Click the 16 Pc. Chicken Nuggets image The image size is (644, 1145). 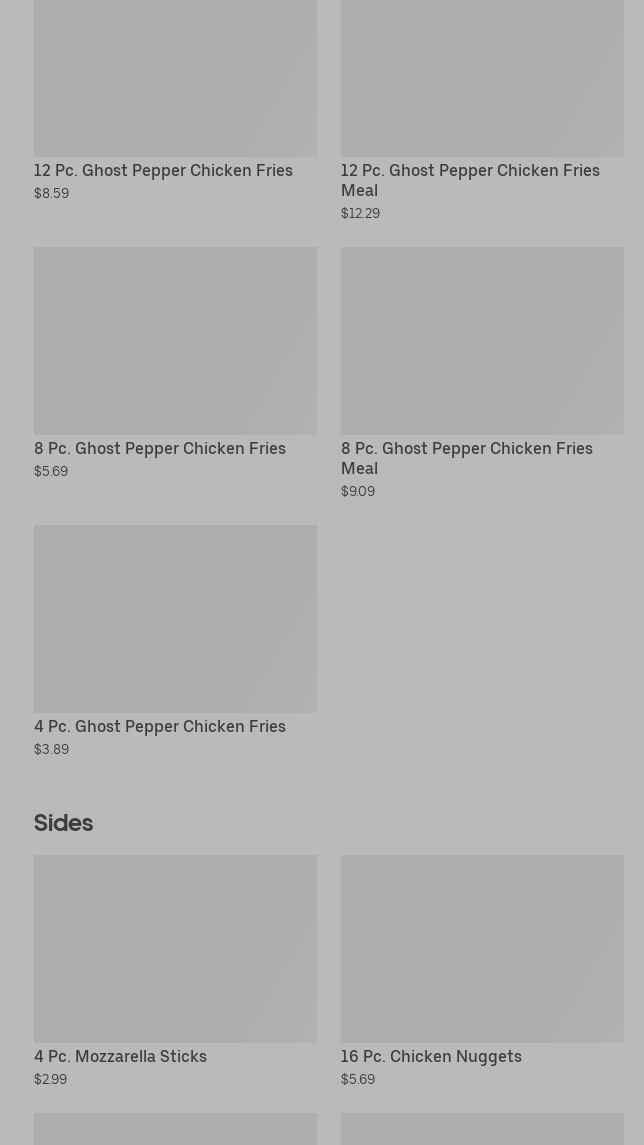(x=482, y=948)
